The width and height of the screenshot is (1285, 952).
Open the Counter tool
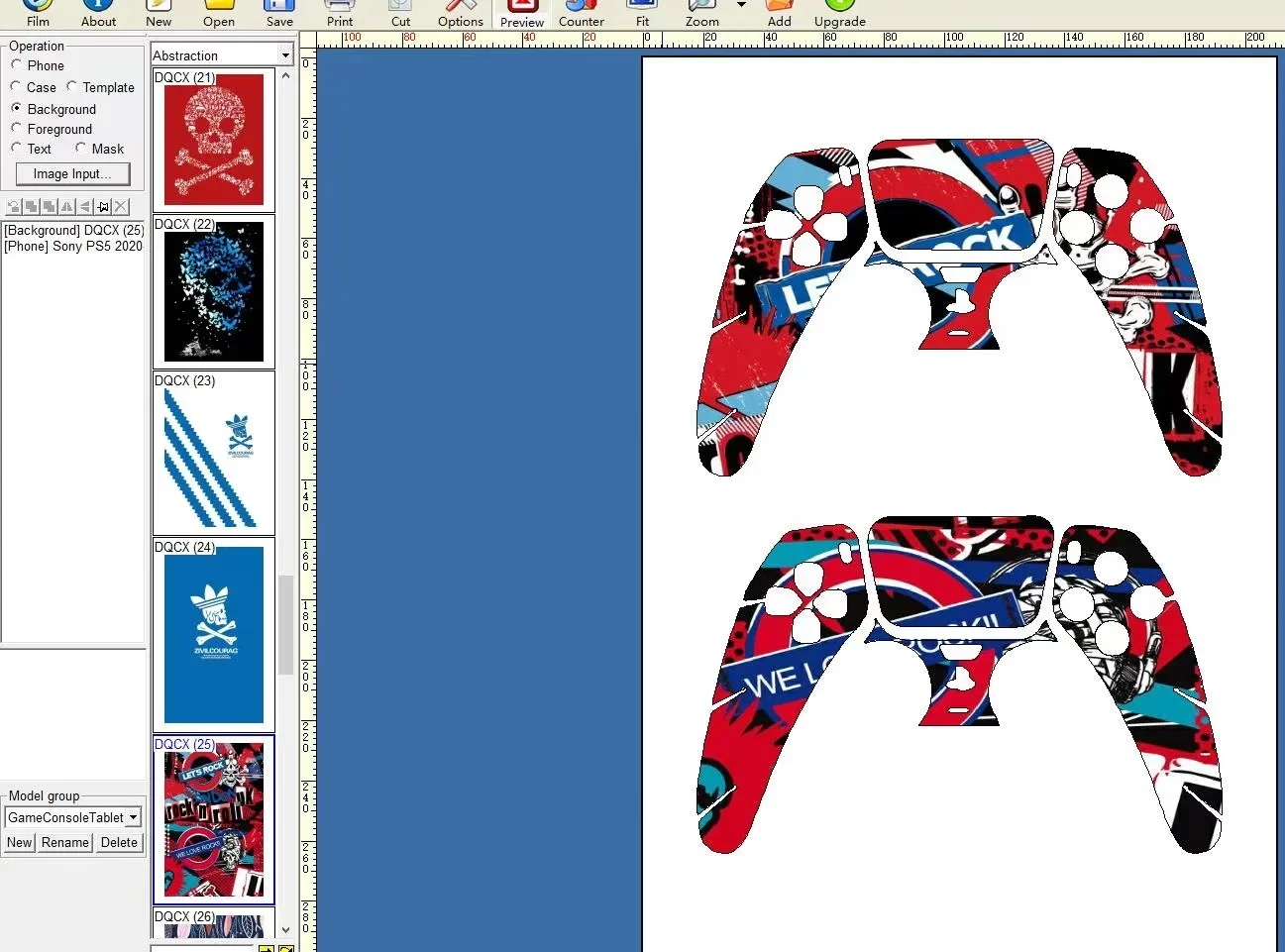[x=582, y=14]
